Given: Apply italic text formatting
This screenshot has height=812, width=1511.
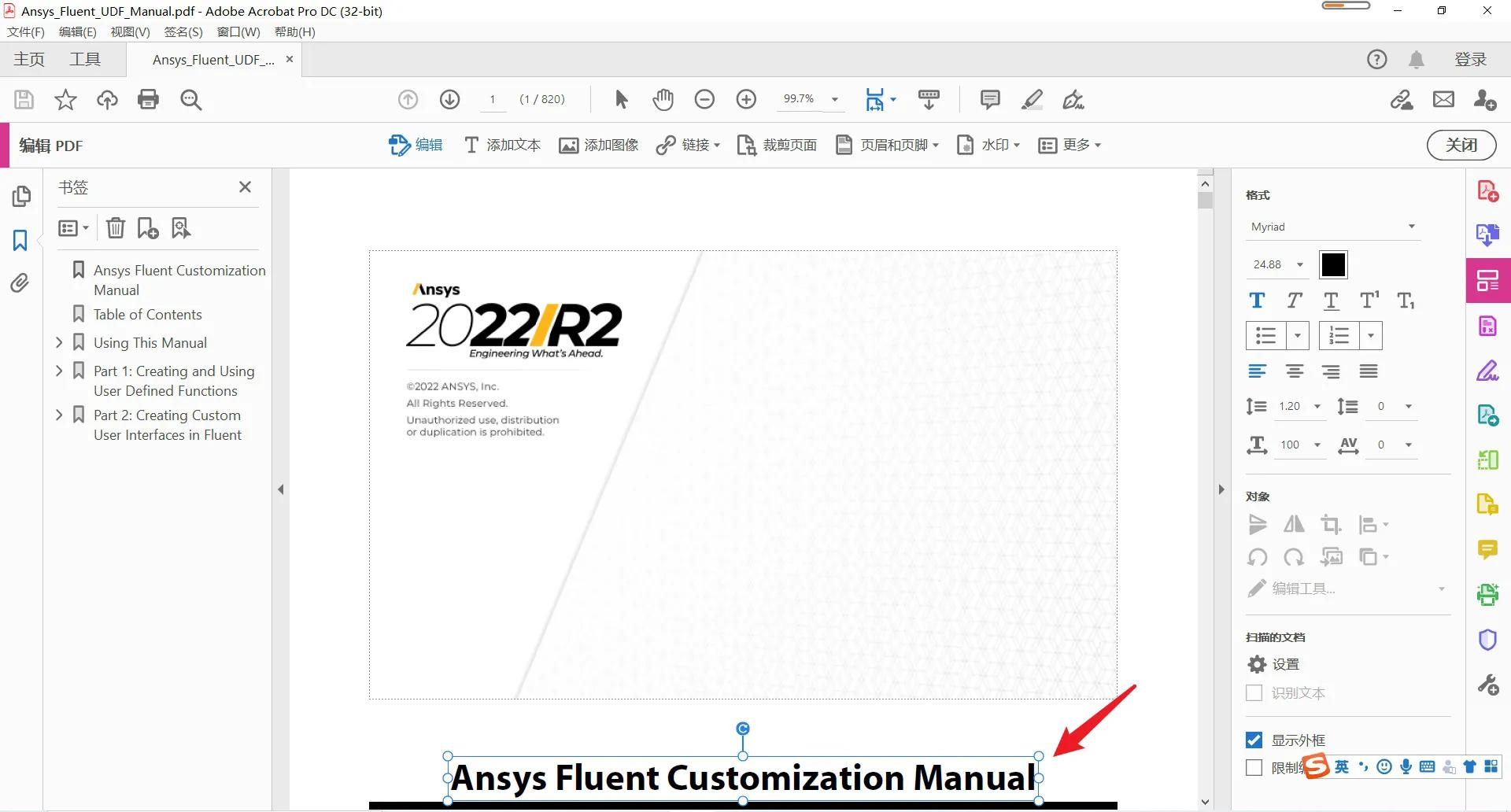Looking at the screenshot, I should coord(1294,301).
